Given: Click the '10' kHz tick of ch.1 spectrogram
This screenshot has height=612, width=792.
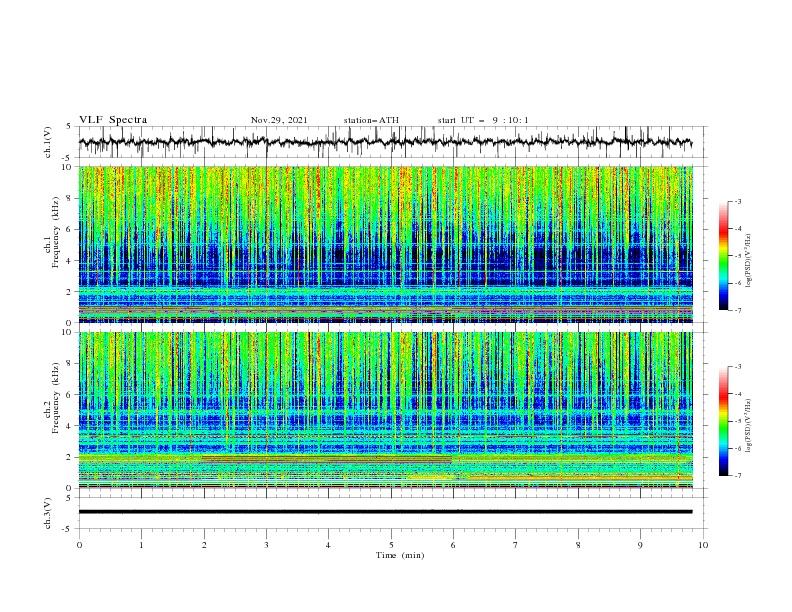Looking at the screenshot, I should click(67, 167).
